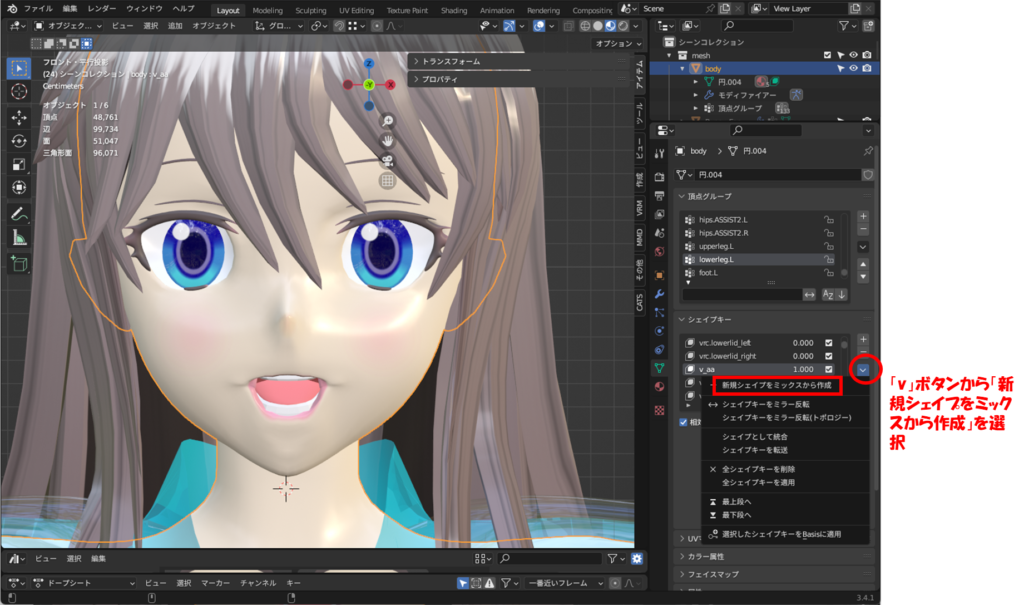Click the camera view icon in viewport

(387, 161)
